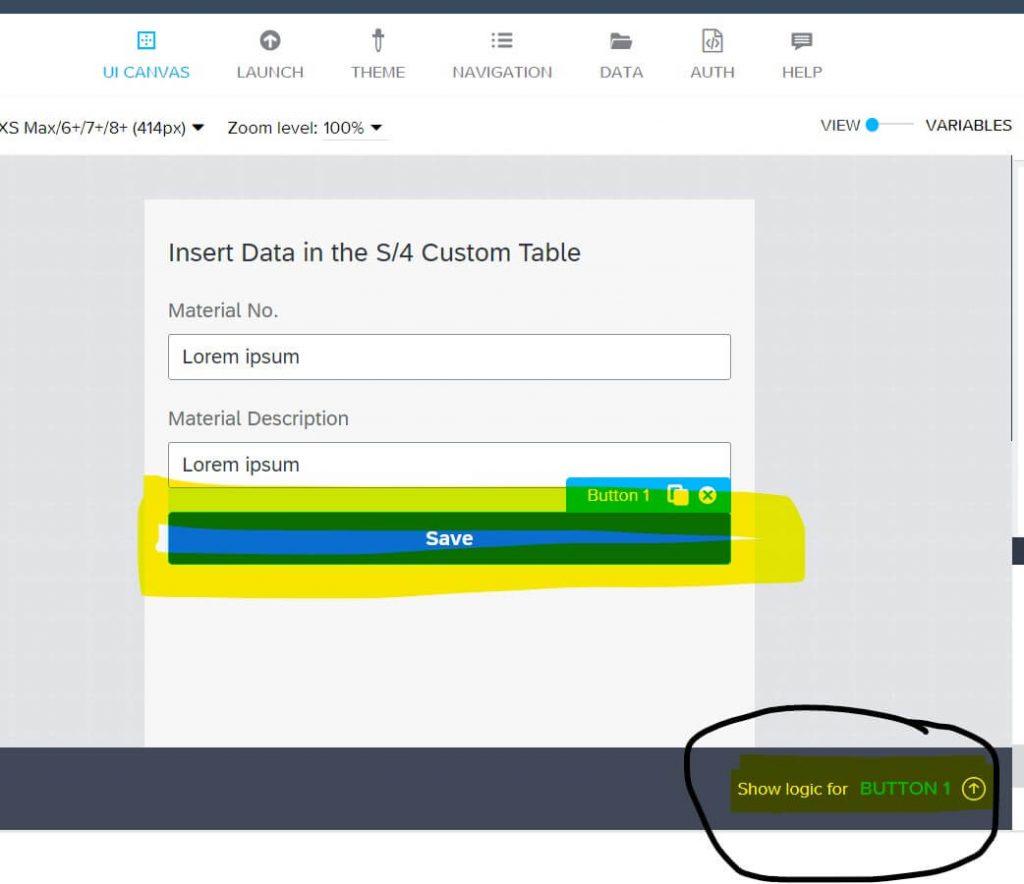The image size is (1024, 884).
Task: Open the Zoom level 100% dropdown
Action: click(x=353, y=127)
